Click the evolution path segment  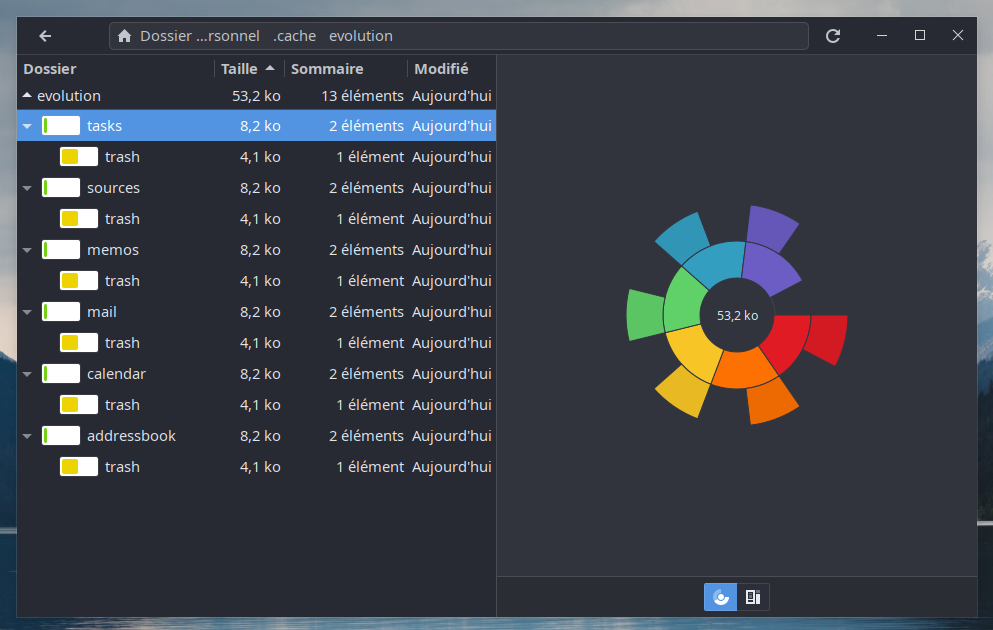click(360, 36)
